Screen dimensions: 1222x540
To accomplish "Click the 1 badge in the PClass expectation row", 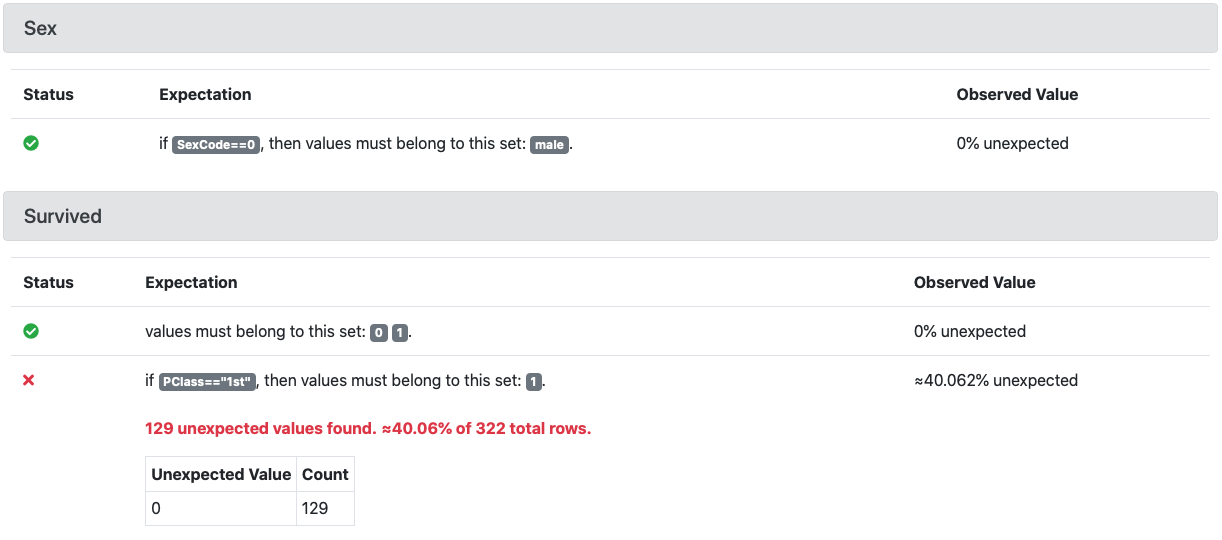I will tap(534, 381).
